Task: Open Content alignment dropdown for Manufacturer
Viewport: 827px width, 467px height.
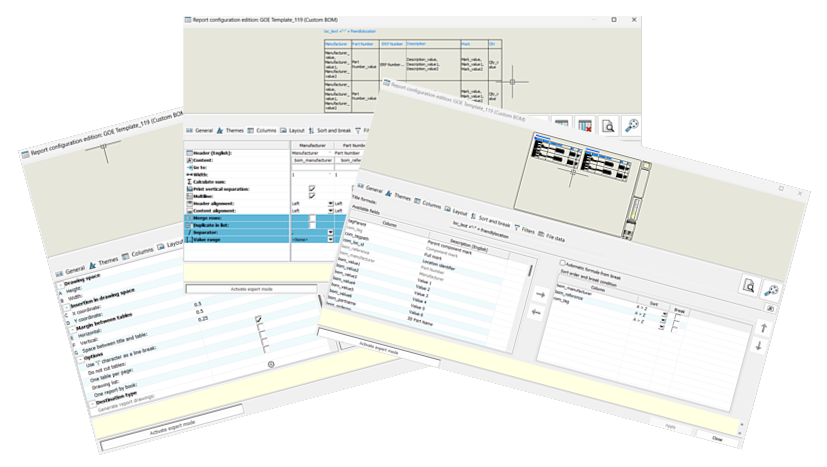Action: pos(330,211)
